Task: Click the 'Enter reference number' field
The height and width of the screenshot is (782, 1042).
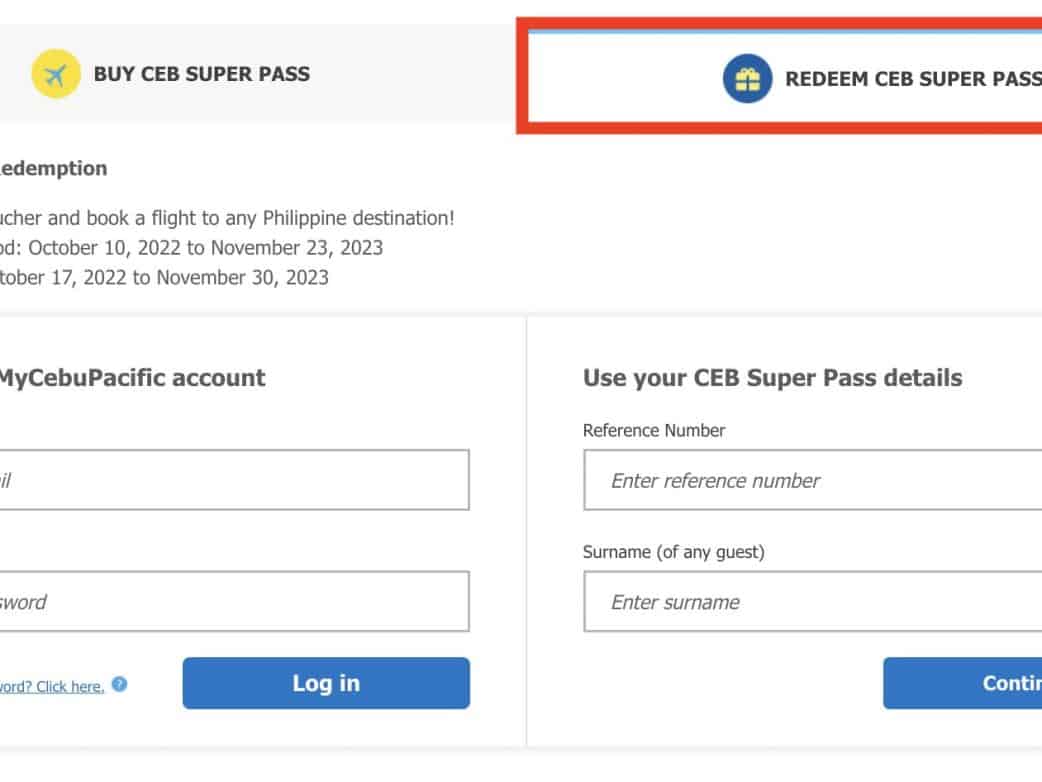Action: [812, 480]
